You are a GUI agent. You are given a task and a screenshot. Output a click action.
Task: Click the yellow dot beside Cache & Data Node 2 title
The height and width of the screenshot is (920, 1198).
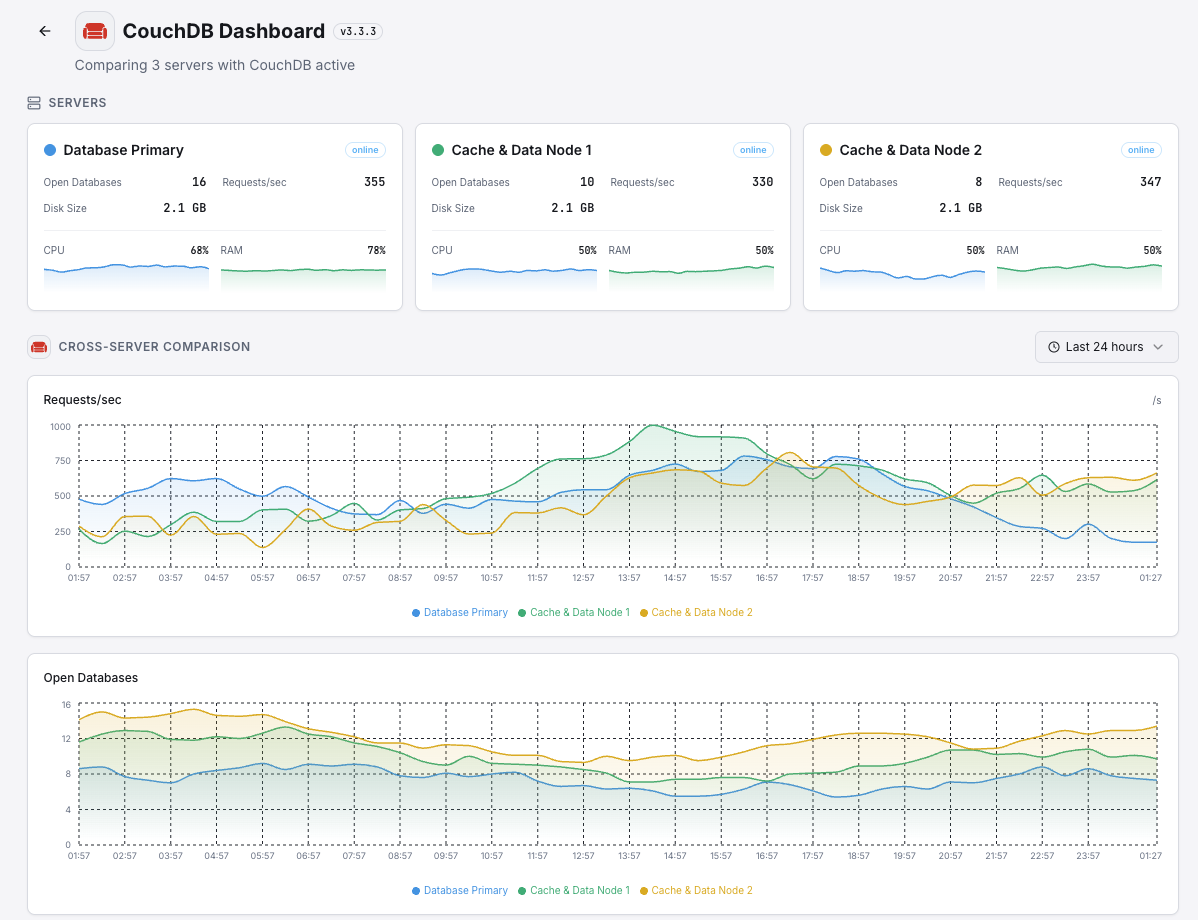(x=826, y=150)
